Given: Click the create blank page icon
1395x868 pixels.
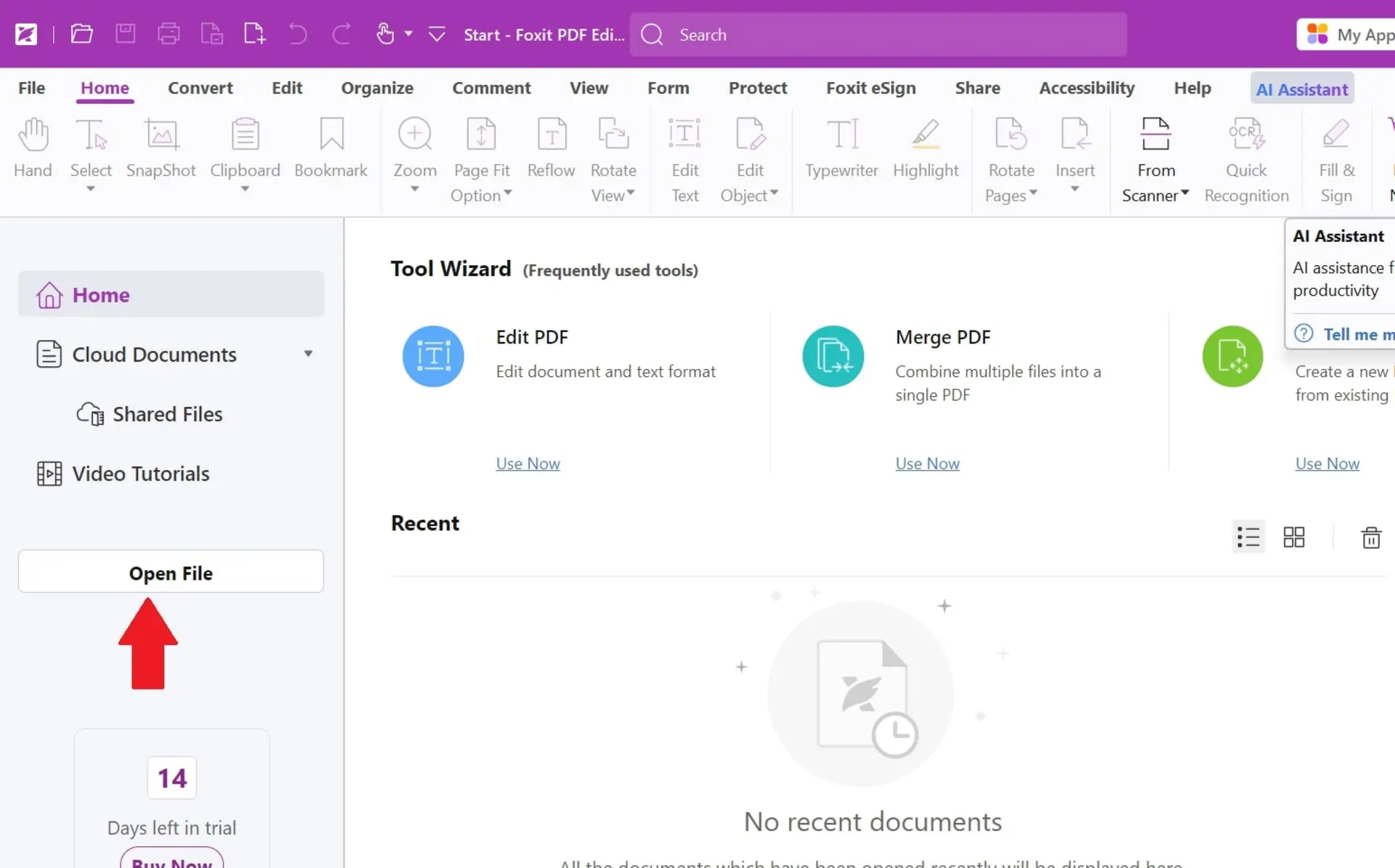Looking at the screenshot, I should pyautogui.click(x=254, y=34).
